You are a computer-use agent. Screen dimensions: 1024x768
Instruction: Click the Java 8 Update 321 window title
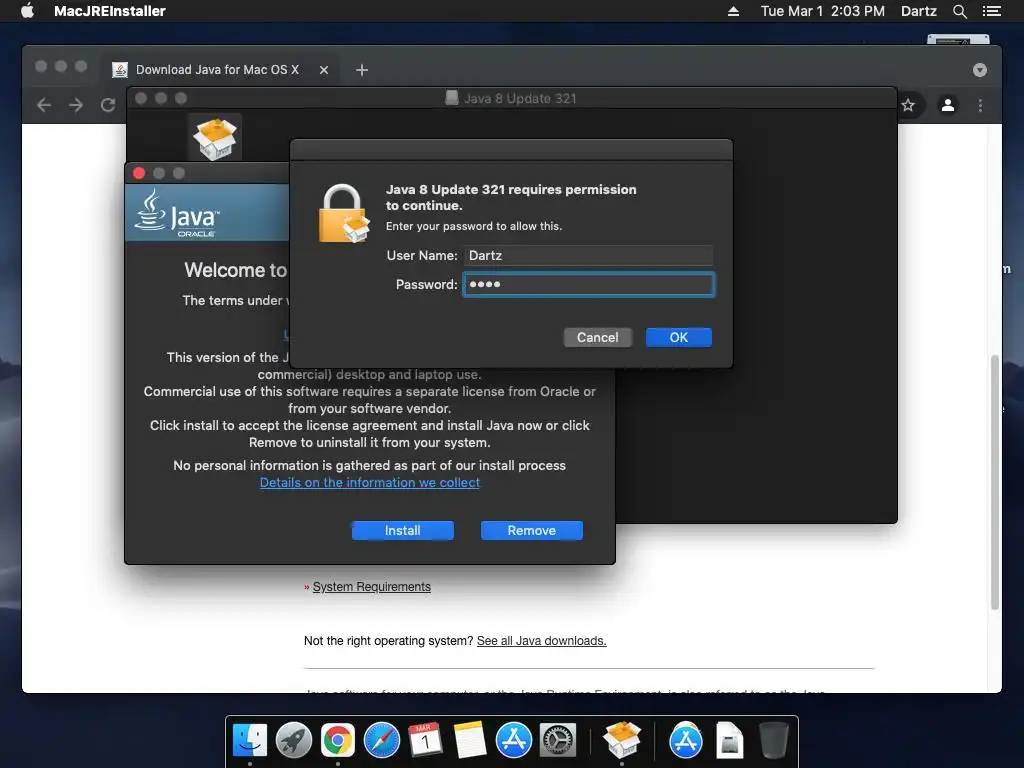pos(520,99)
